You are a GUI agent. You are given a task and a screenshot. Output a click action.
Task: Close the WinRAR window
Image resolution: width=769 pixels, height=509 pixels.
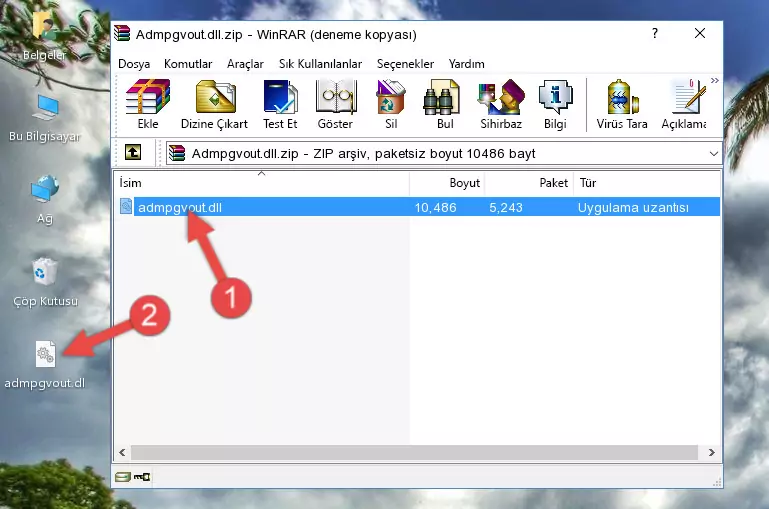(x=700, y=33)
